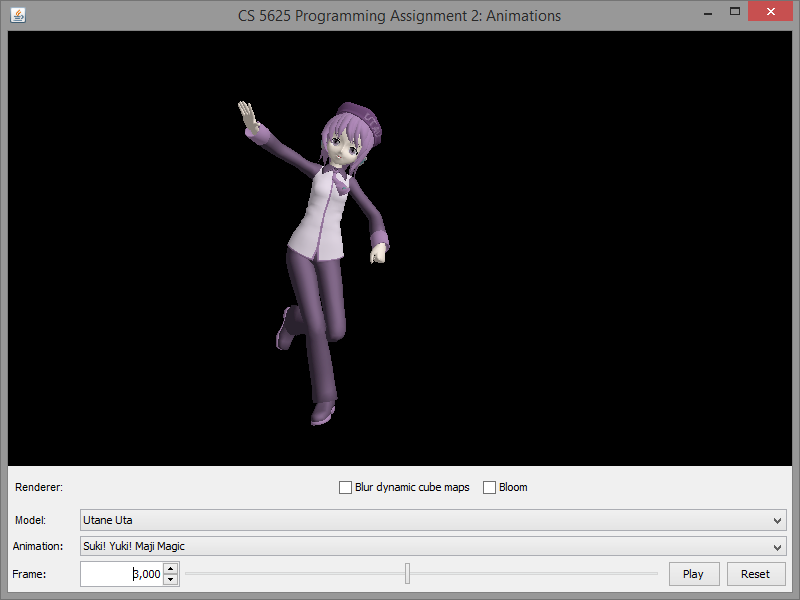Click the character's raised hand
Viewport: 800px width, 600px height.
(246, 114)
